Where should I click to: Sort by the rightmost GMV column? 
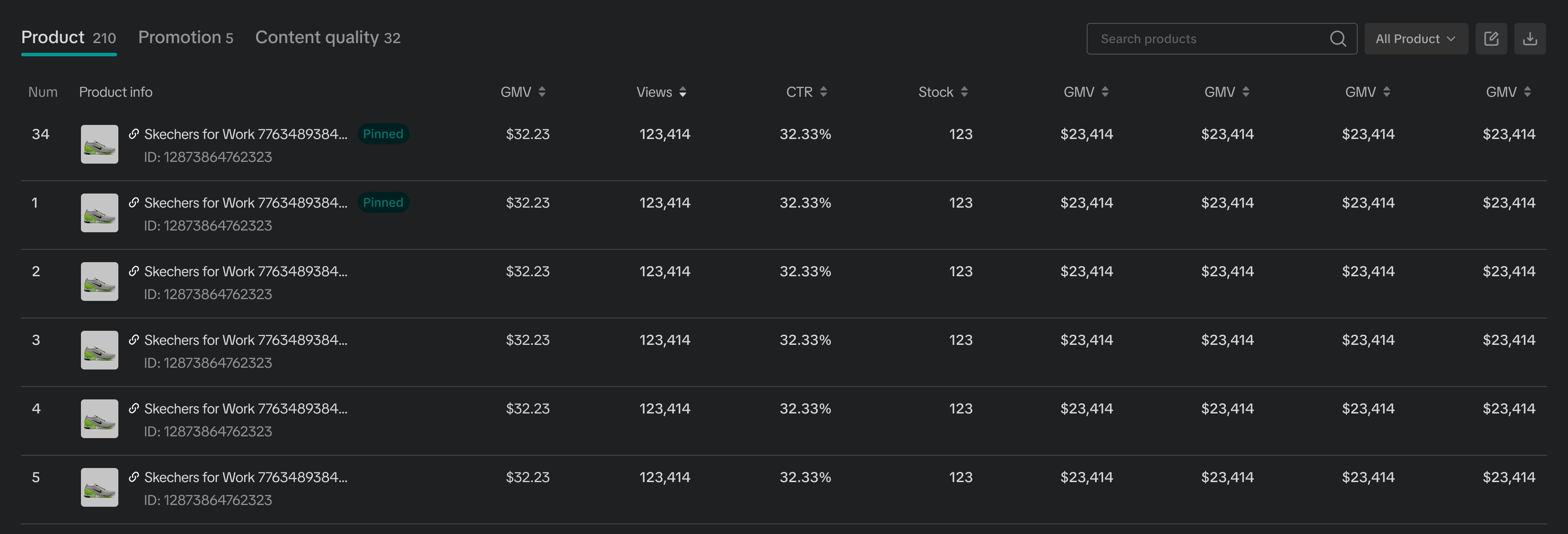1527,92
